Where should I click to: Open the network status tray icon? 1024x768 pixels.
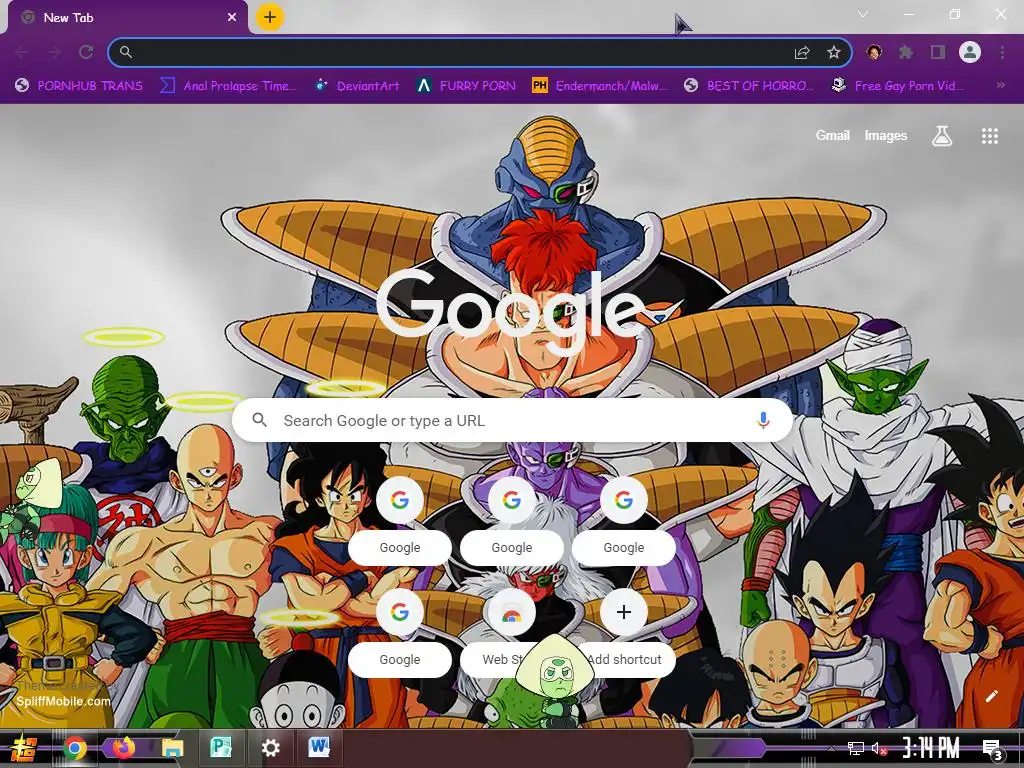pos(855,748)
